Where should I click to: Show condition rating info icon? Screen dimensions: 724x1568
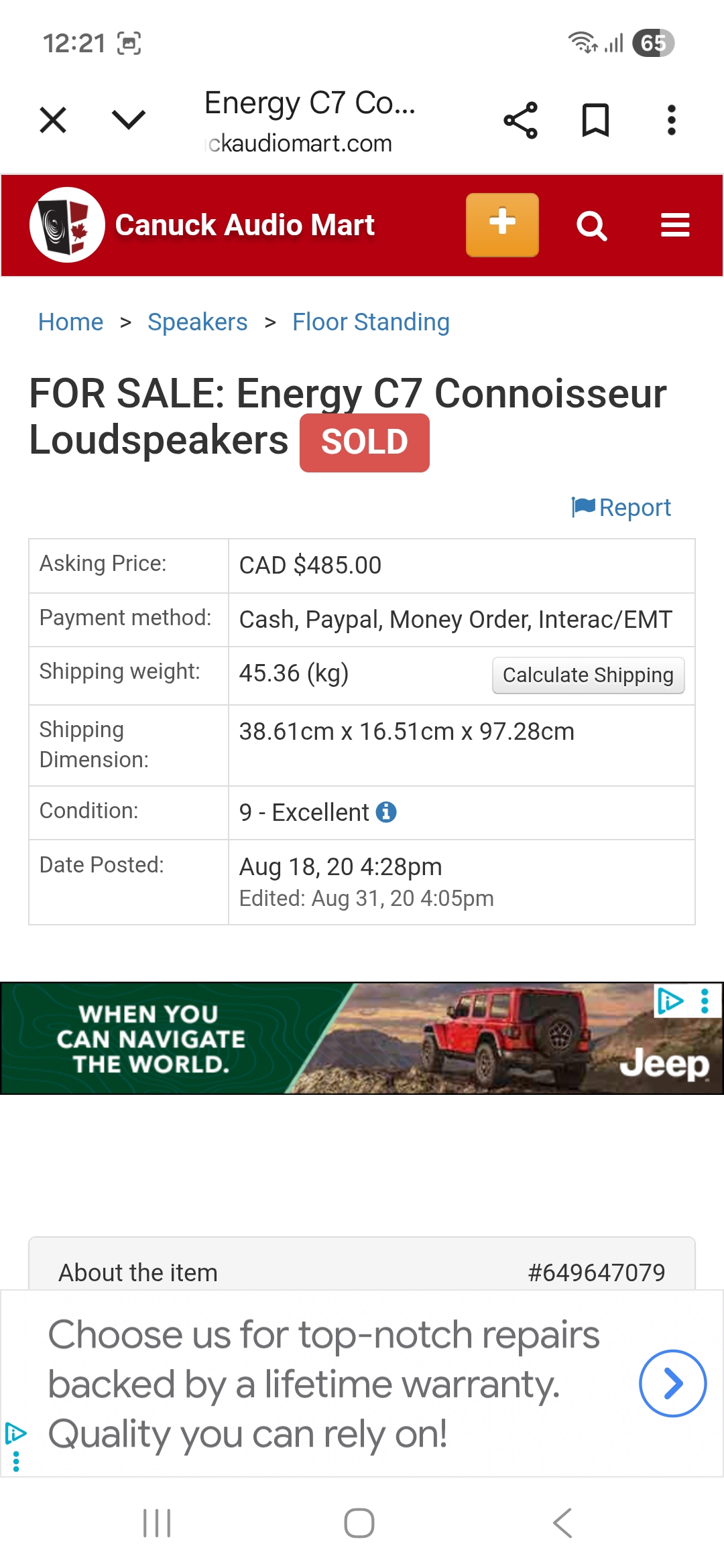click(x=386, y=812)
